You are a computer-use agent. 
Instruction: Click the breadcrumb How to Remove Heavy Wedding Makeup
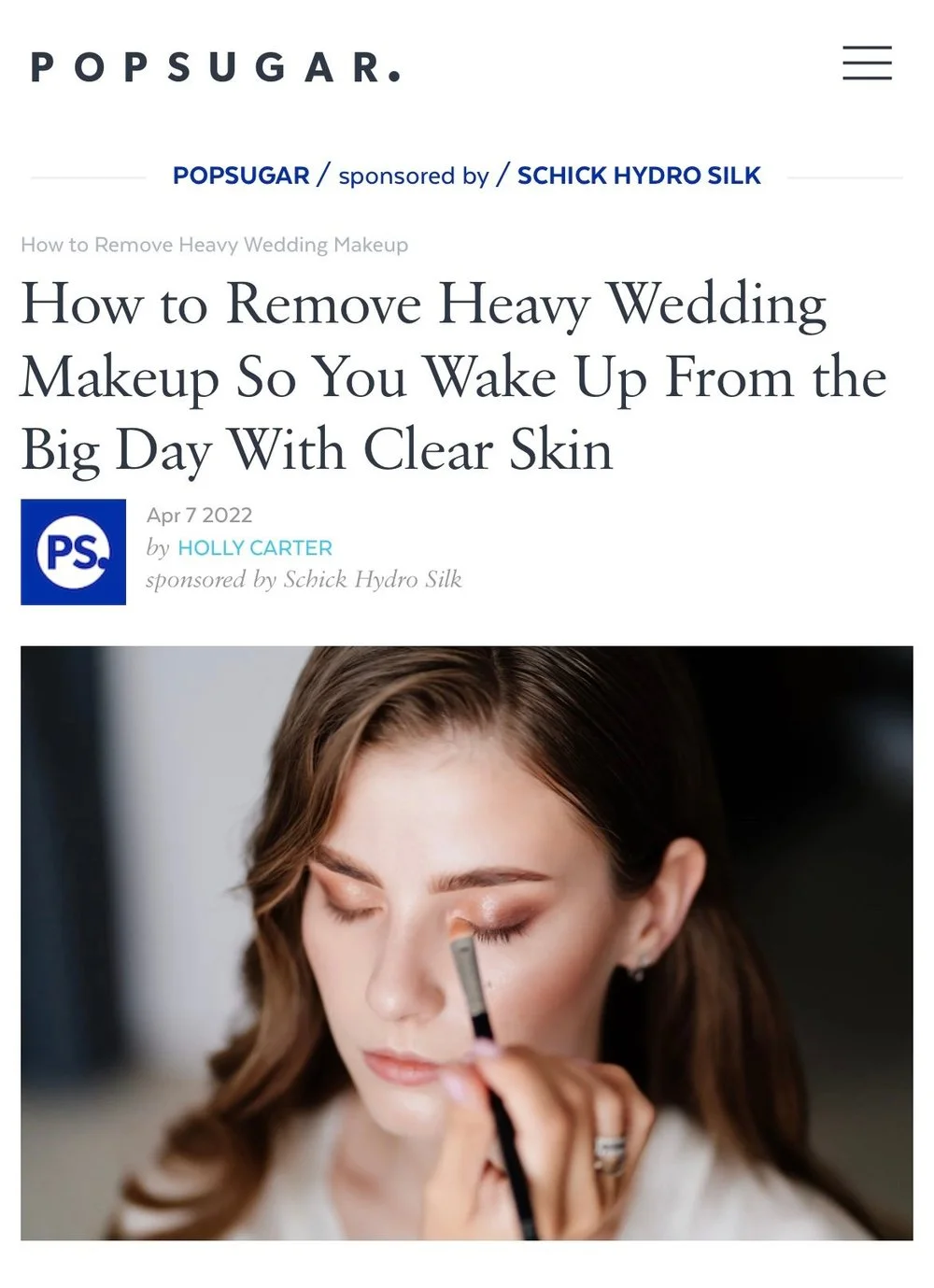point(215,245)
